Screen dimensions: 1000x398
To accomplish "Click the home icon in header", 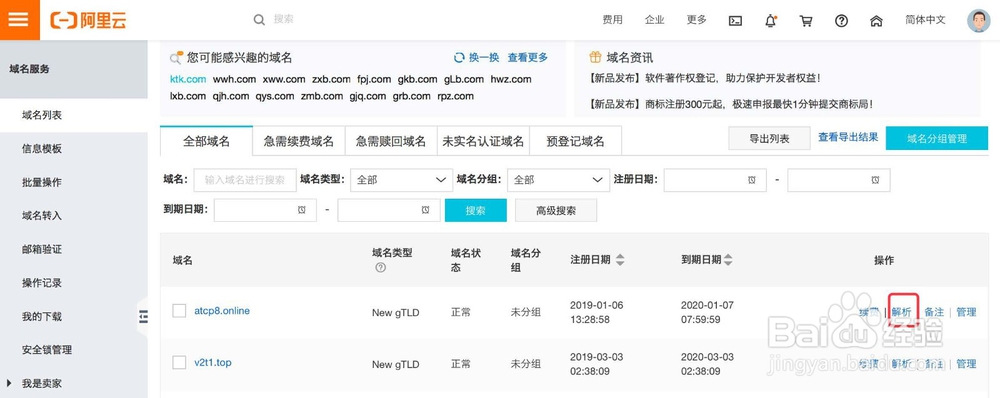I will (x=876, y=20).
